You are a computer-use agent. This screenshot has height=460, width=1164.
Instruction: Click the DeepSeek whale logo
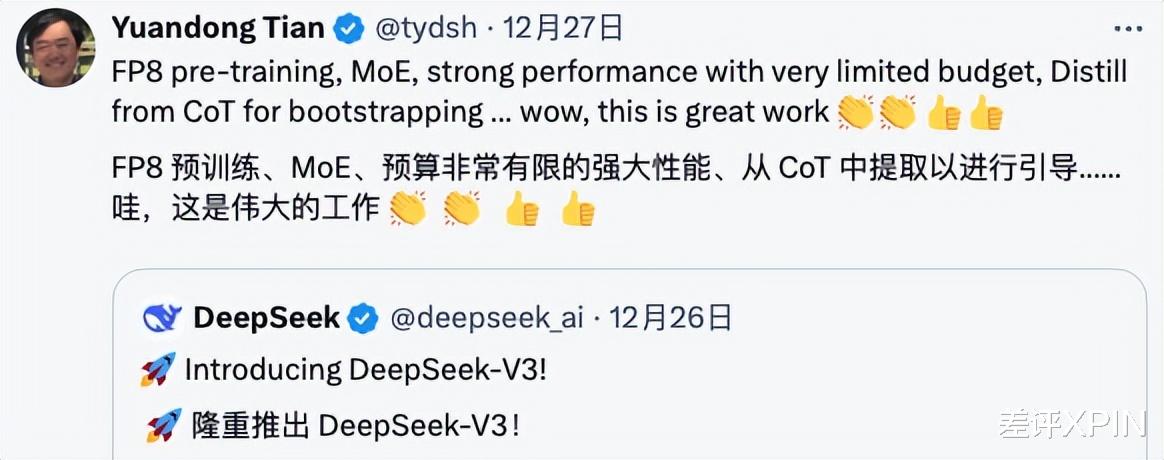click(161, 319)
